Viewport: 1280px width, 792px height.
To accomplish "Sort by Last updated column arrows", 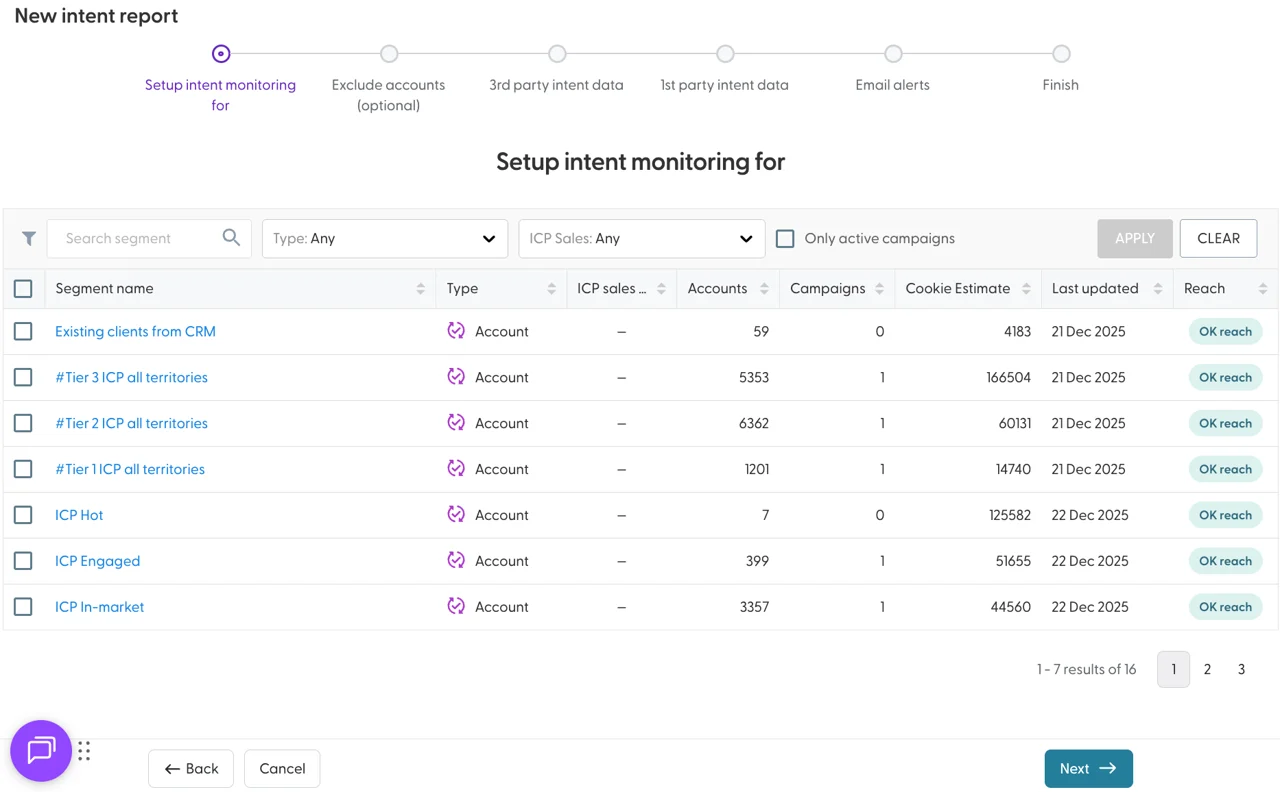I will click(x=1158, y=289).
